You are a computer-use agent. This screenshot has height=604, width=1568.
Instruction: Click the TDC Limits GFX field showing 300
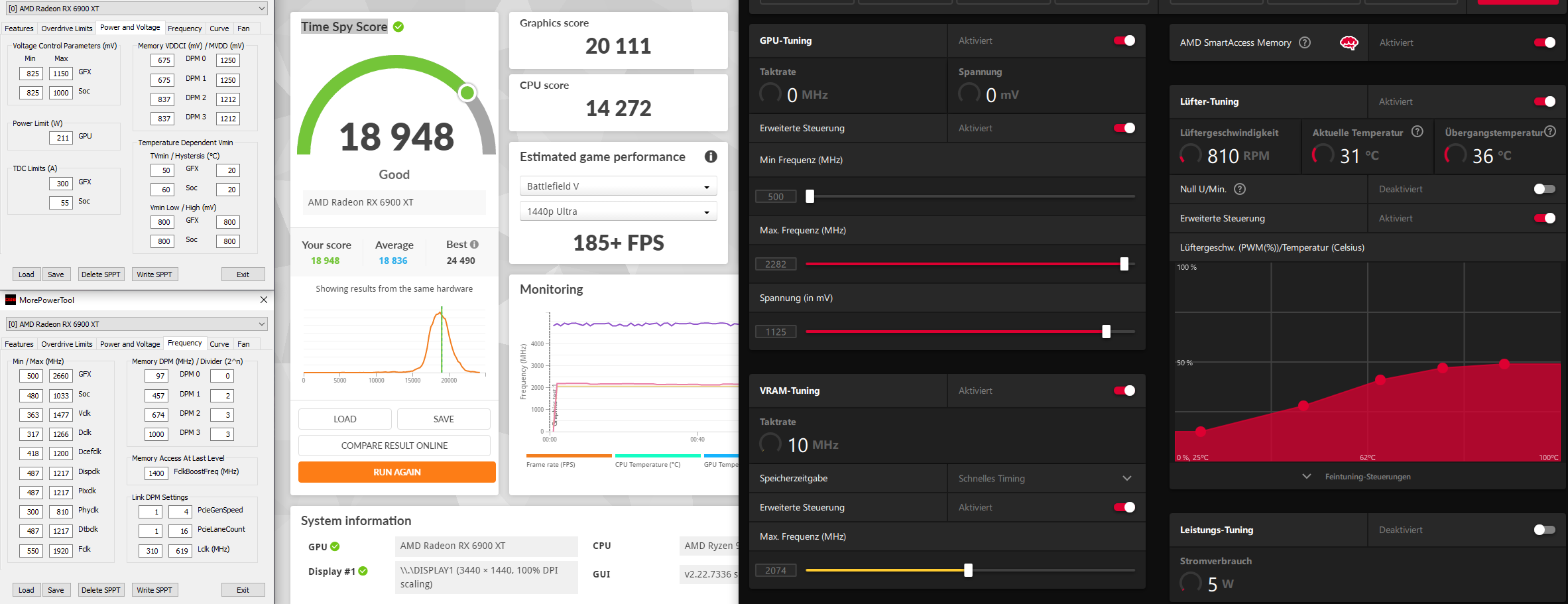[61, 184]
